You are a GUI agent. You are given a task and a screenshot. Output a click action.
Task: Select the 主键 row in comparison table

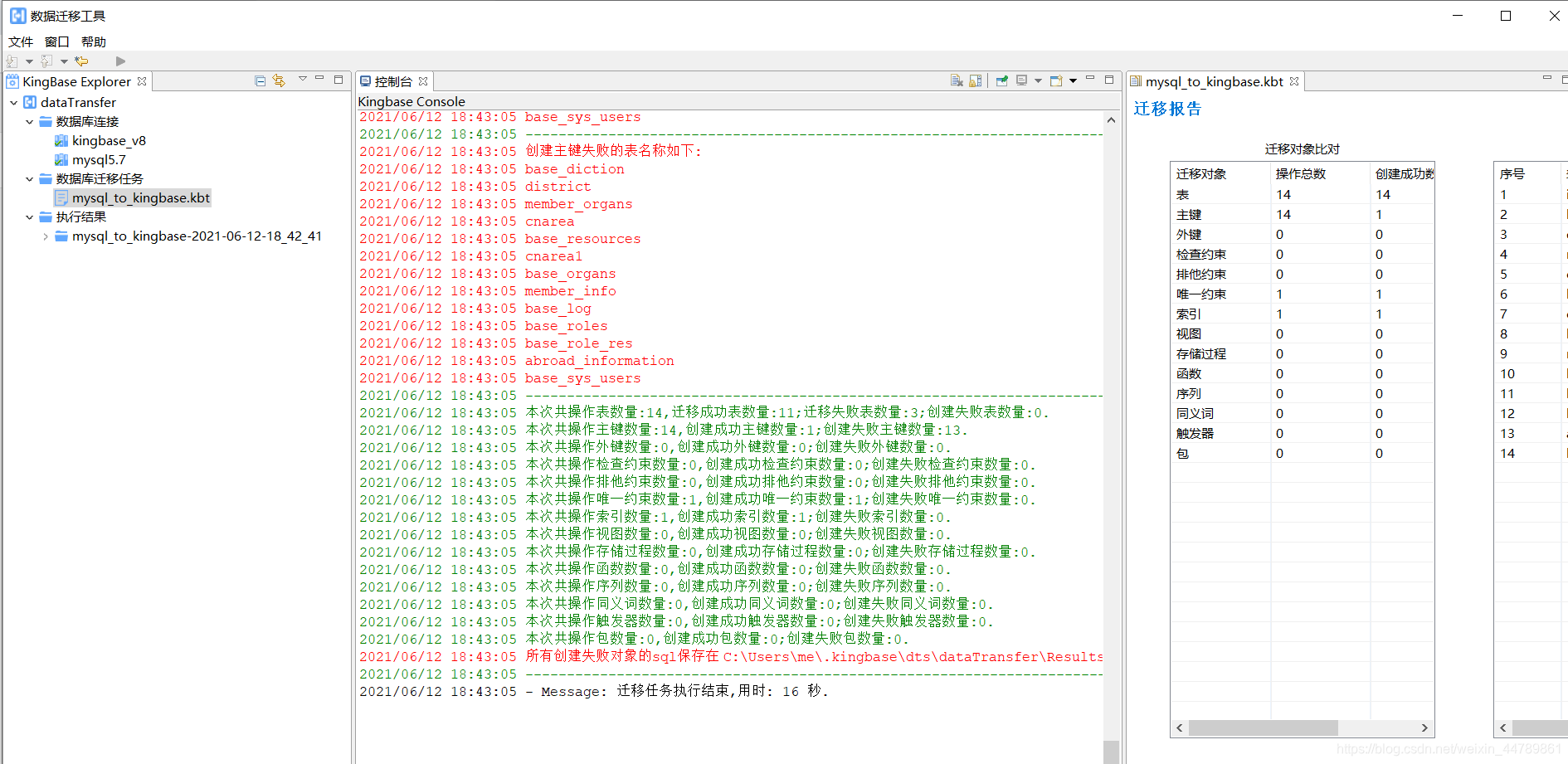[1303, 214]
